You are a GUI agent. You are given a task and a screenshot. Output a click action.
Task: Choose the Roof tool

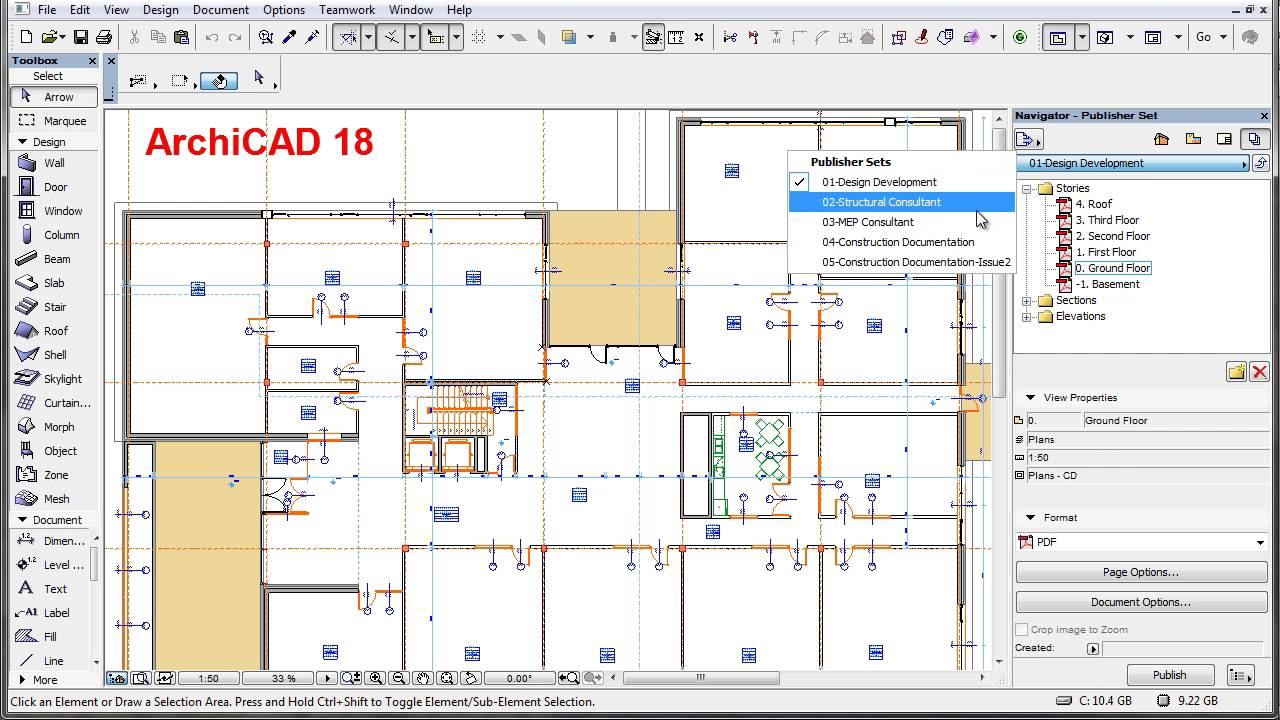(55, 331)
